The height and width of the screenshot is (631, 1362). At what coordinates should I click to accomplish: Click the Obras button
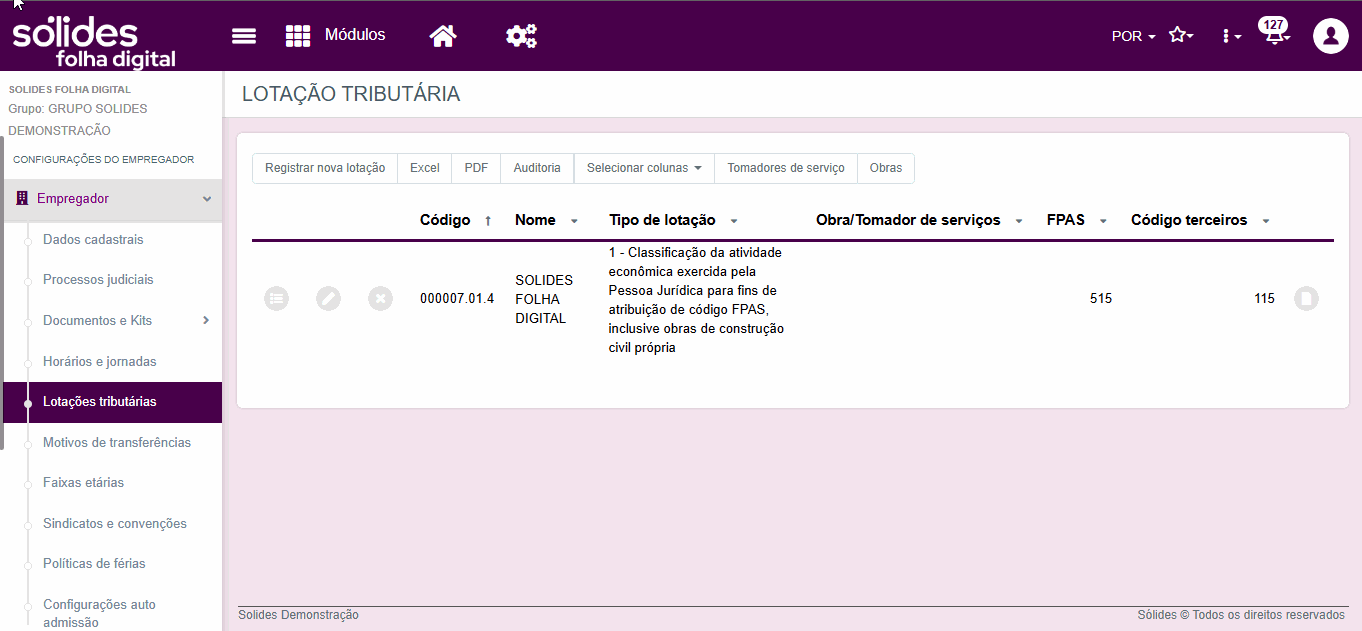(x=886, y=168)
